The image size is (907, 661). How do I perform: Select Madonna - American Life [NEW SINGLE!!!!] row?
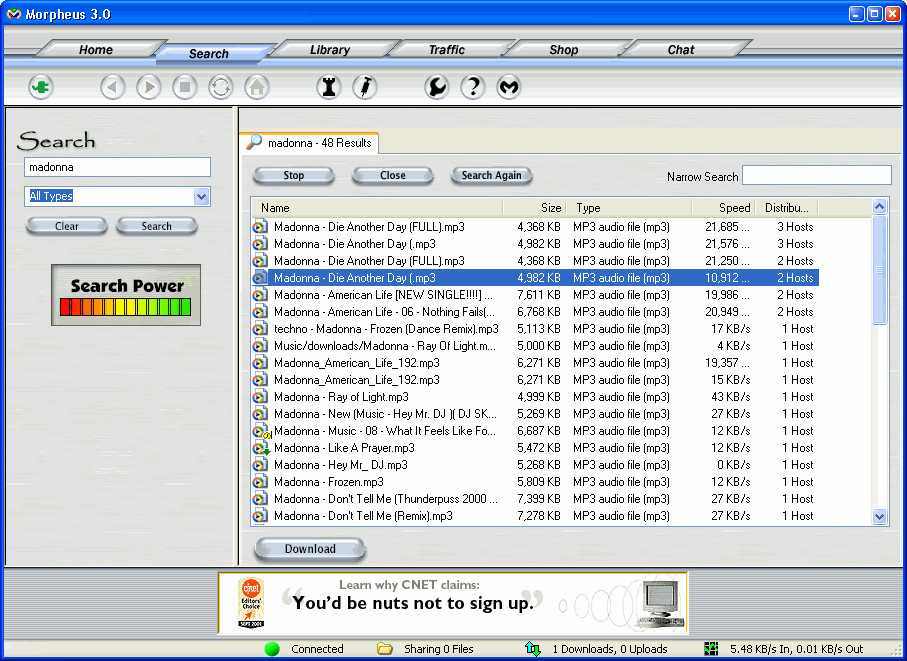click(x=535, y=295)
